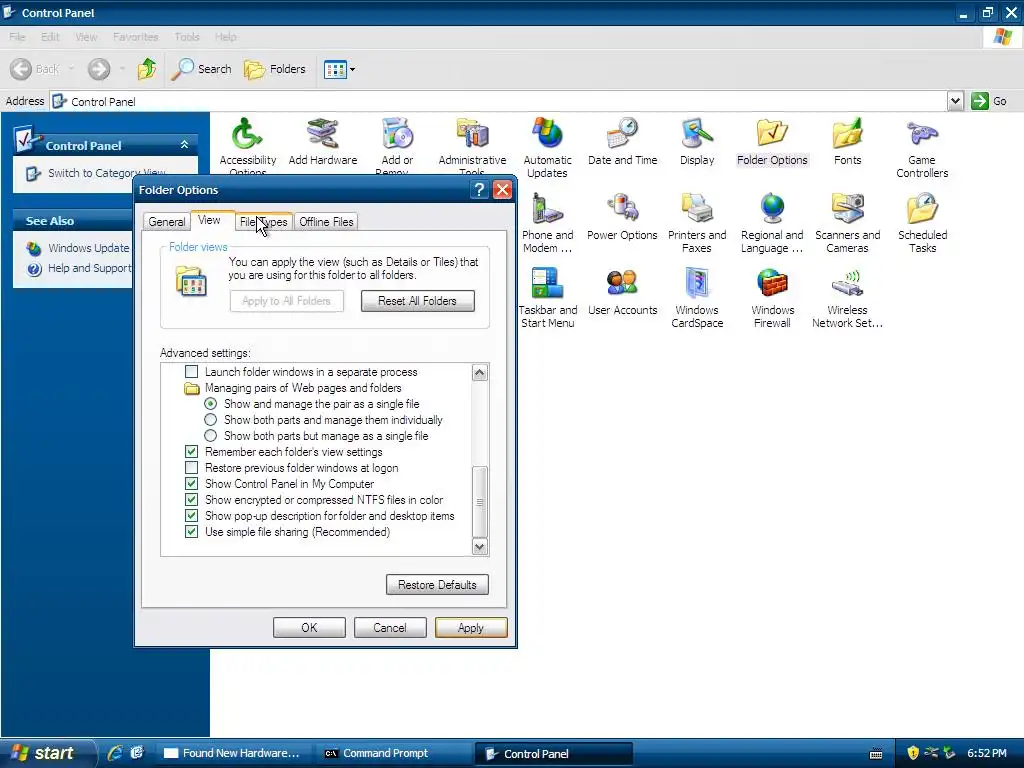Image resolution: width=1024 pixels, height=768 pixels.
Task: Check Restore previous folder windows at logon
Action: [x=191, y=468]
